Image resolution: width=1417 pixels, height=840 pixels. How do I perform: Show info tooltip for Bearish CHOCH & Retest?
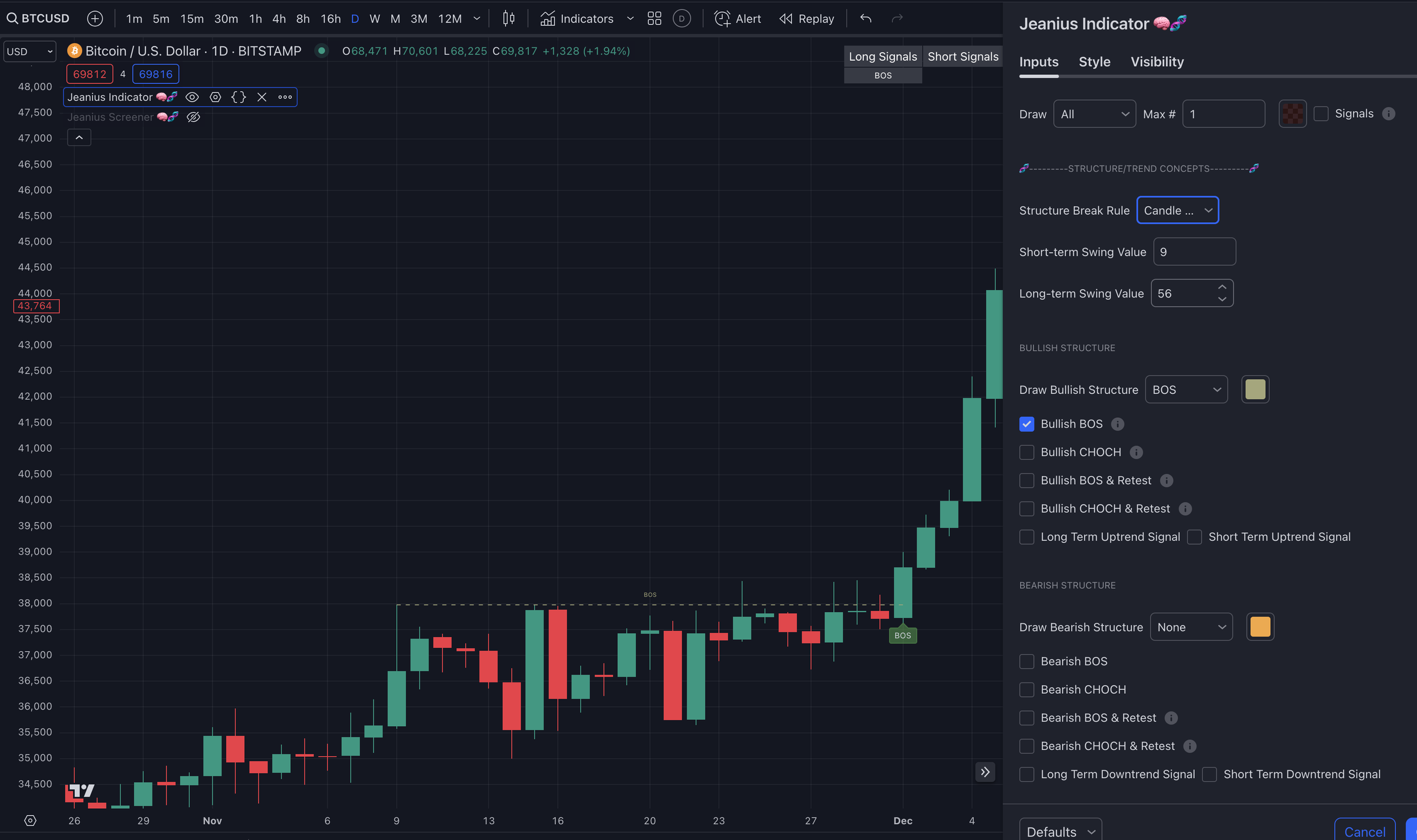pos(1189,746)
